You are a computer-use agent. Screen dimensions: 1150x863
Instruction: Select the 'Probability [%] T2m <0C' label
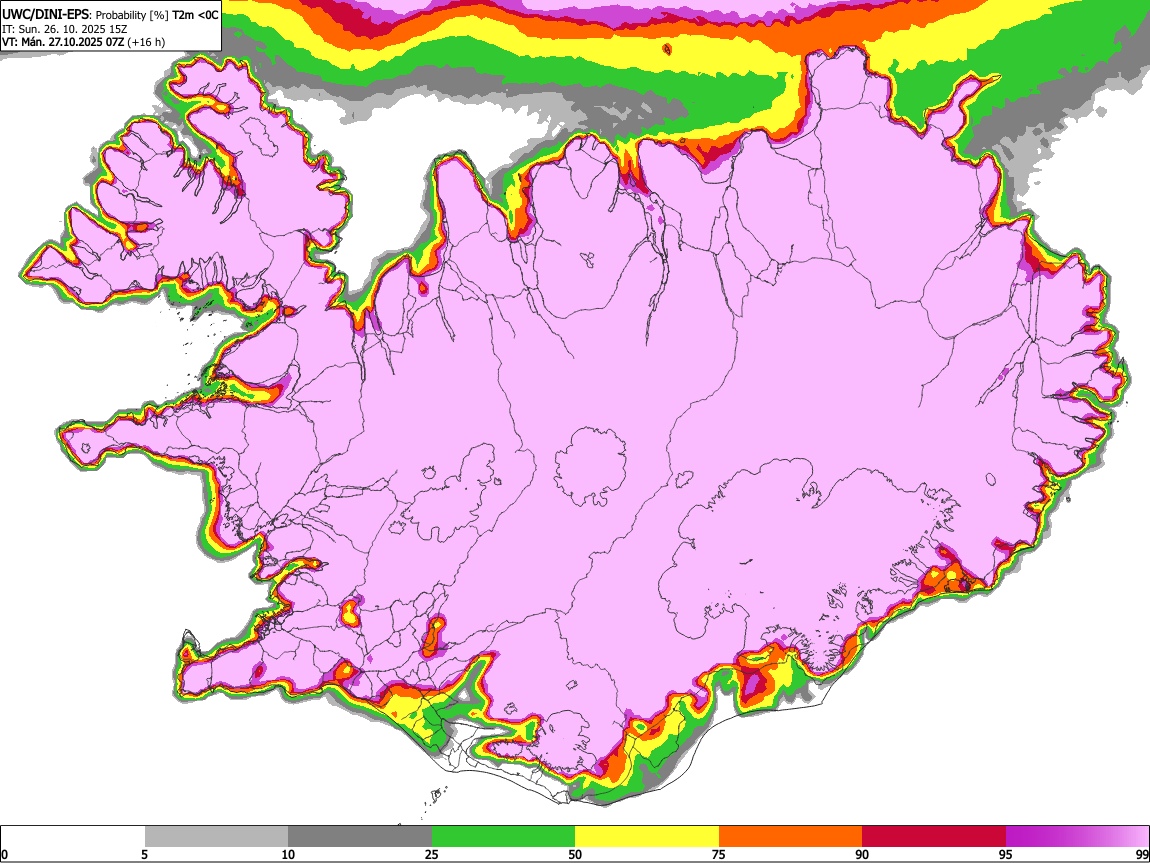157,15
